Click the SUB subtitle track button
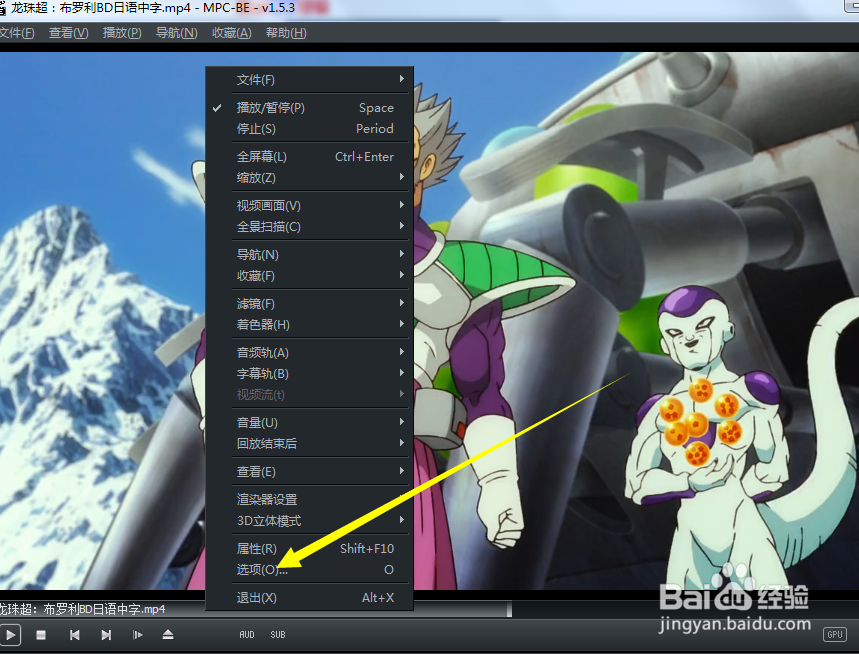 click(278, 635)
